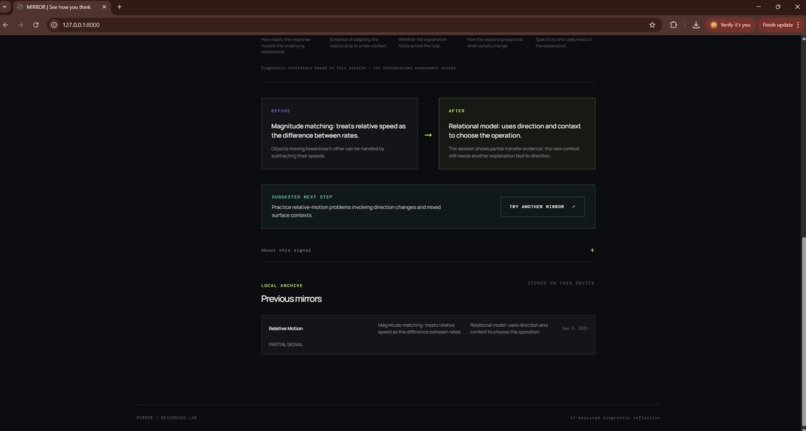The image size is (806, 431).
Task: Expand the About this signal section
Action: click(428, 250)
